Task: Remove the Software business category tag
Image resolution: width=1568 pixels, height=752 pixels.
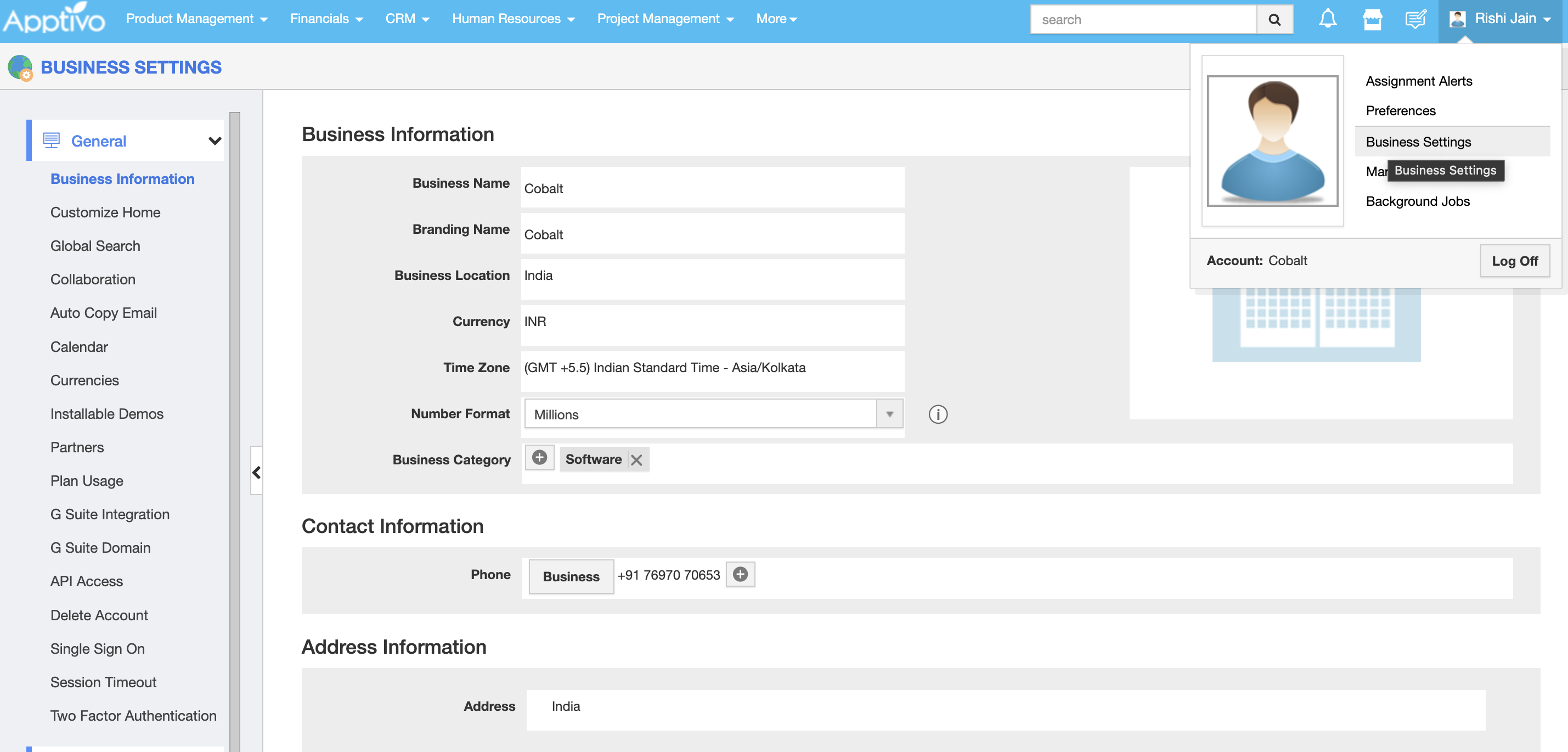Action: point(637,461)
